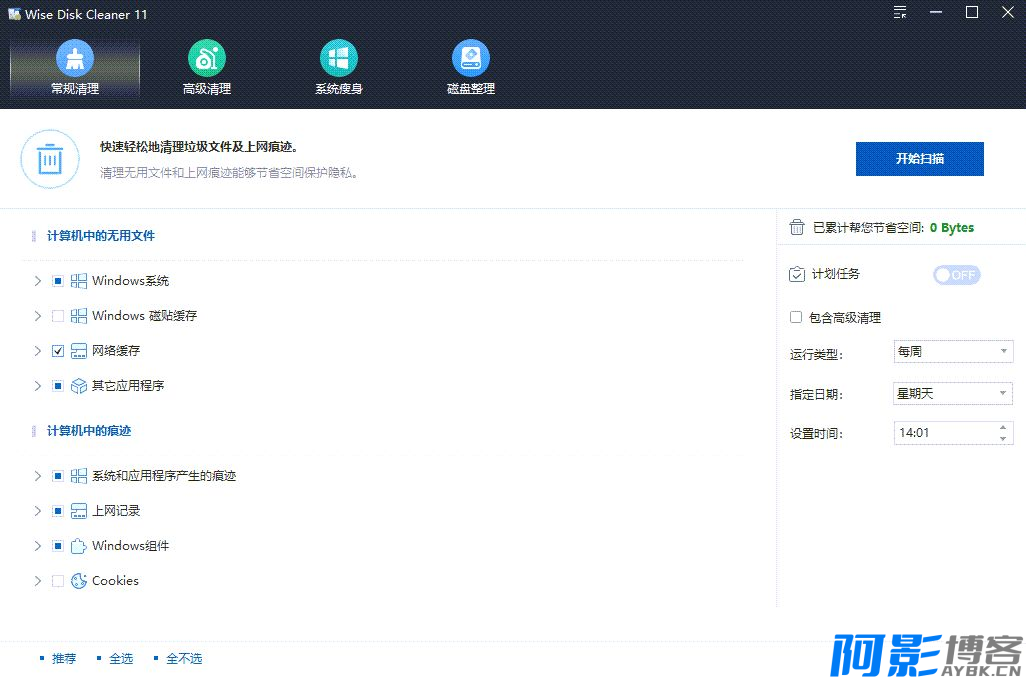Expand the Windows组件 row
Viewport: 1026px width, 679px height.
[37, 546]
